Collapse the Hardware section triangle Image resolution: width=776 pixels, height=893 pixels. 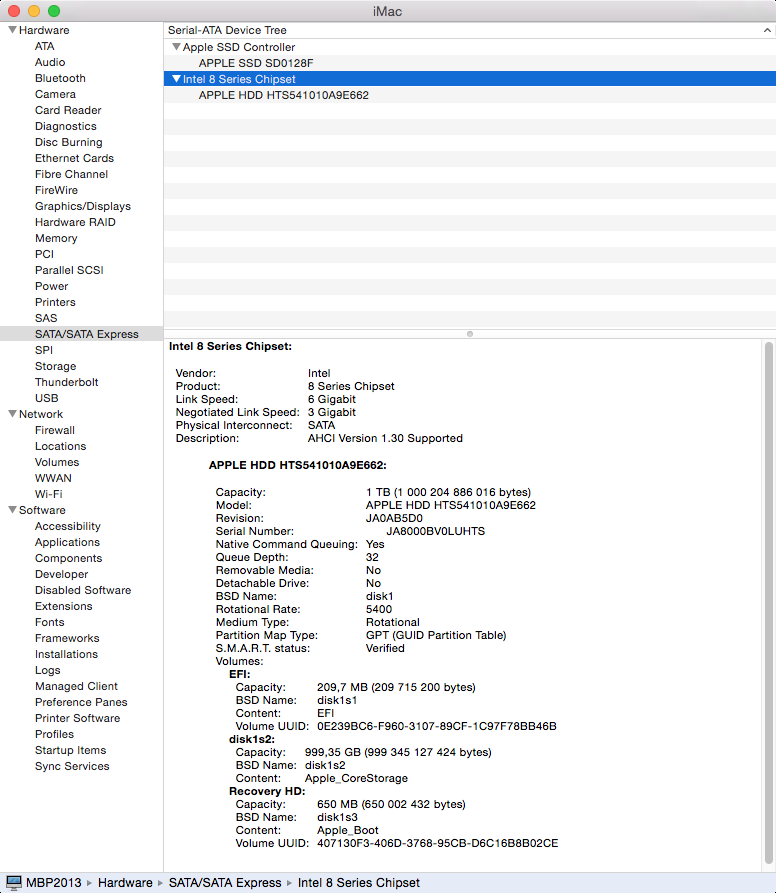(12, 30)
